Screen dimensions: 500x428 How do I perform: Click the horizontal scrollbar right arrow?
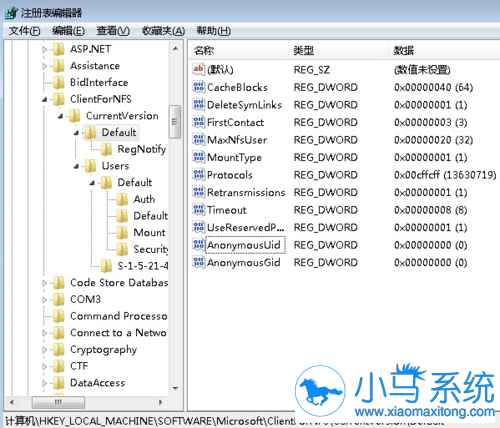161,402
